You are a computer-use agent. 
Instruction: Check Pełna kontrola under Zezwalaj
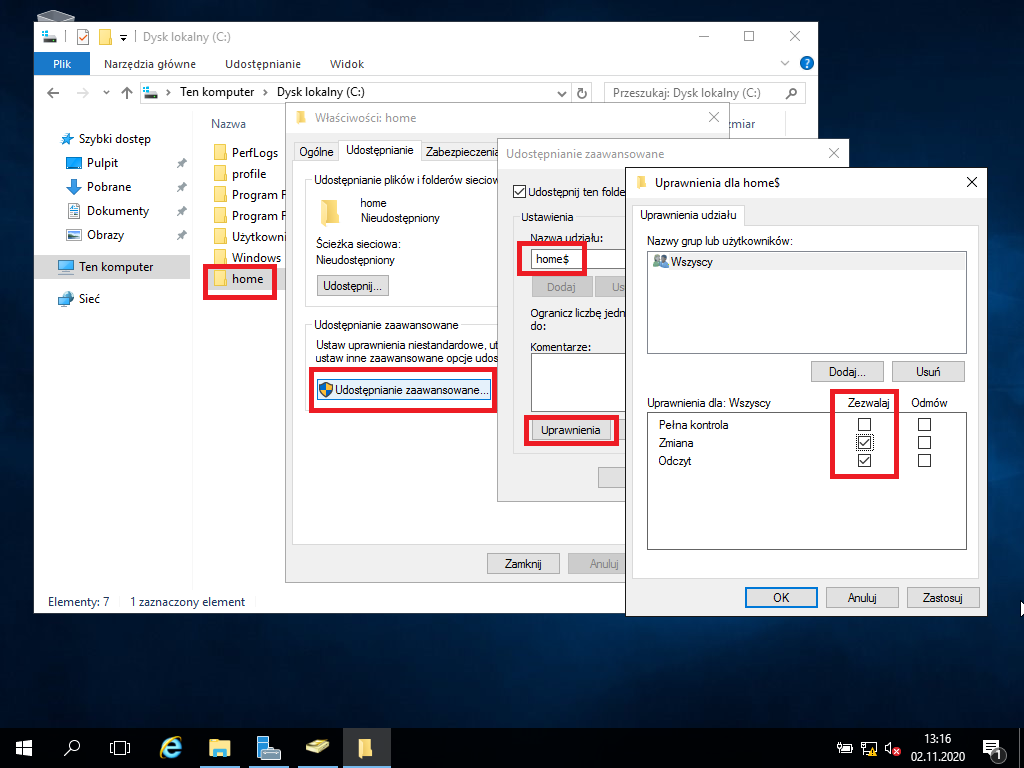[x=864, y=424]
